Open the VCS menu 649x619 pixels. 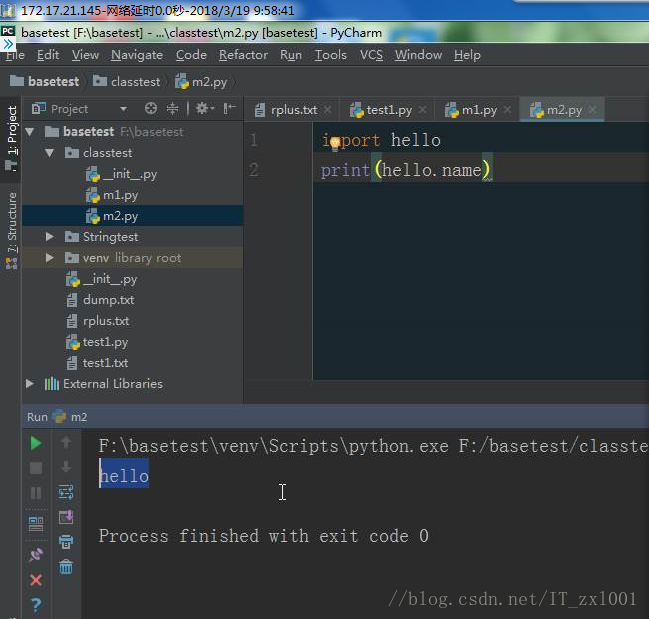pos(371,55)
